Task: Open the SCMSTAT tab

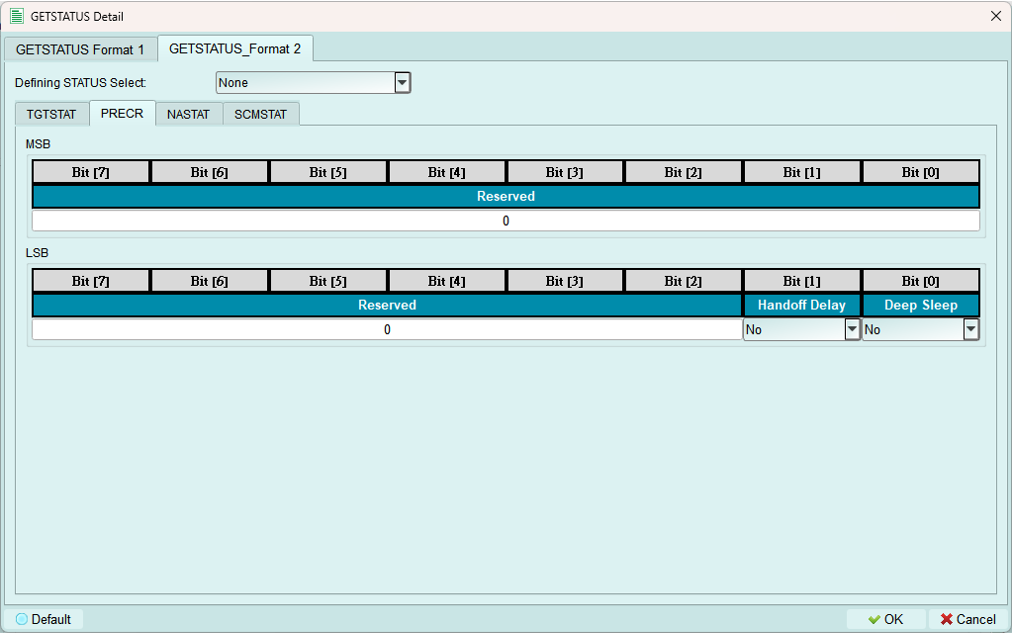Action: [x=261, y=114]
